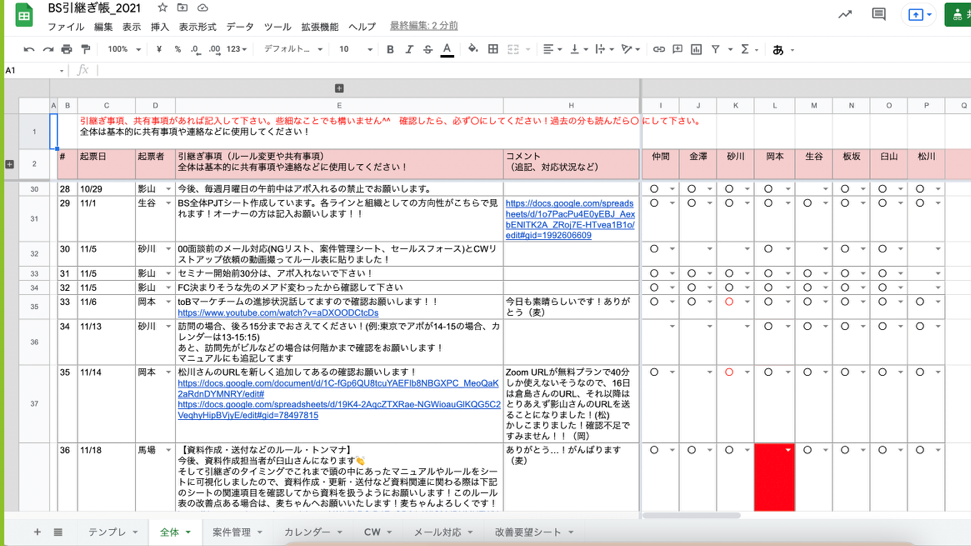Click the undo arrow in toolbar
971x546 pixels.
(29, 49)
